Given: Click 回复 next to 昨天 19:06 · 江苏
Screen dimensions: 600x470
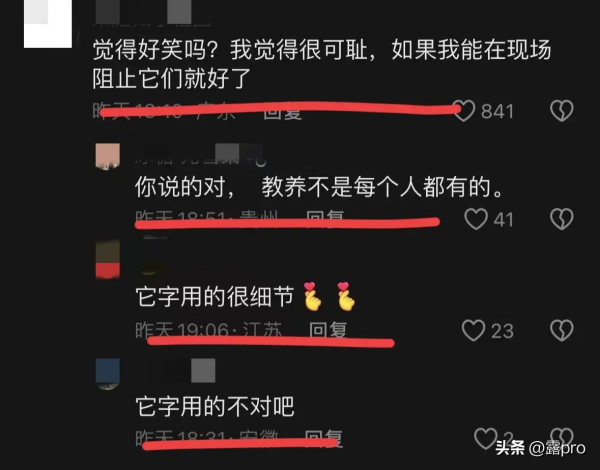Looking at the screenshot, I should click(328, 330).
